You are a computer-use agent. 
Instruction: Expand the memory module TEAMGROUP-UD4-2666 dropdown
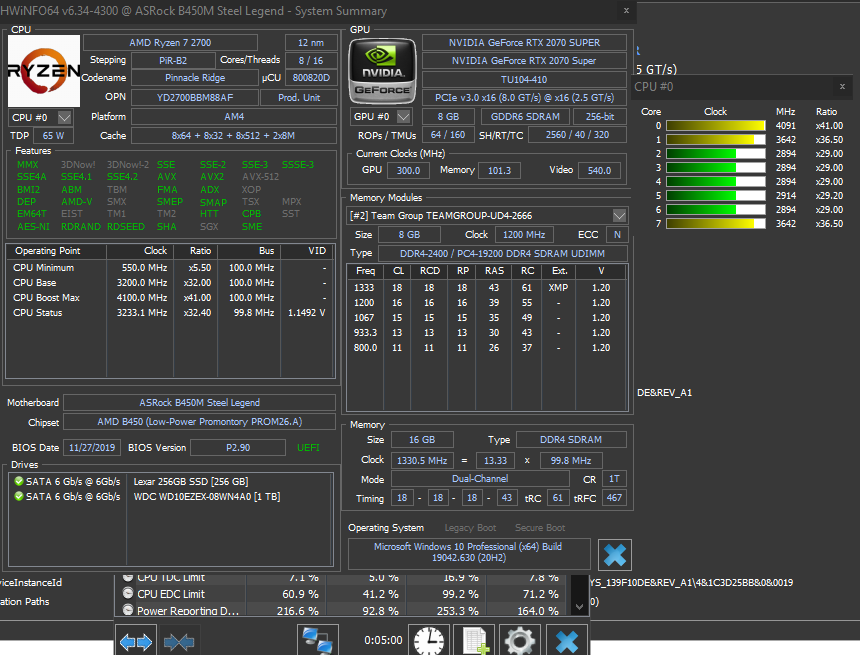[619, 216]
